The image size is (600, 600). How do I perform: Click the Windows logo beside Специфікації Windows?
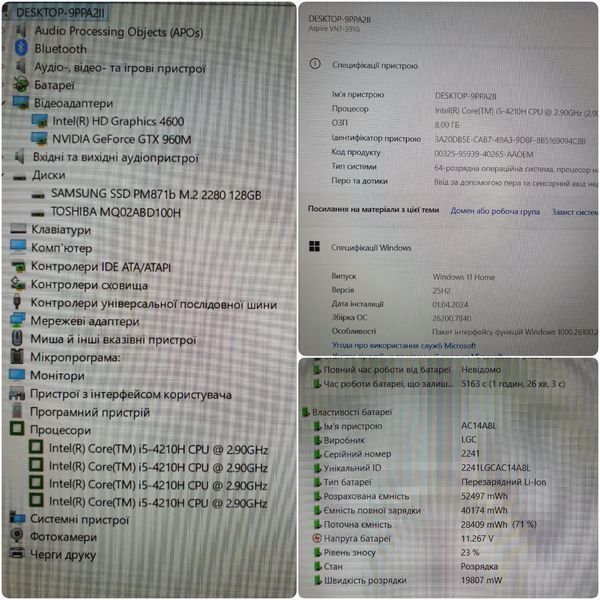coord(314,246)
